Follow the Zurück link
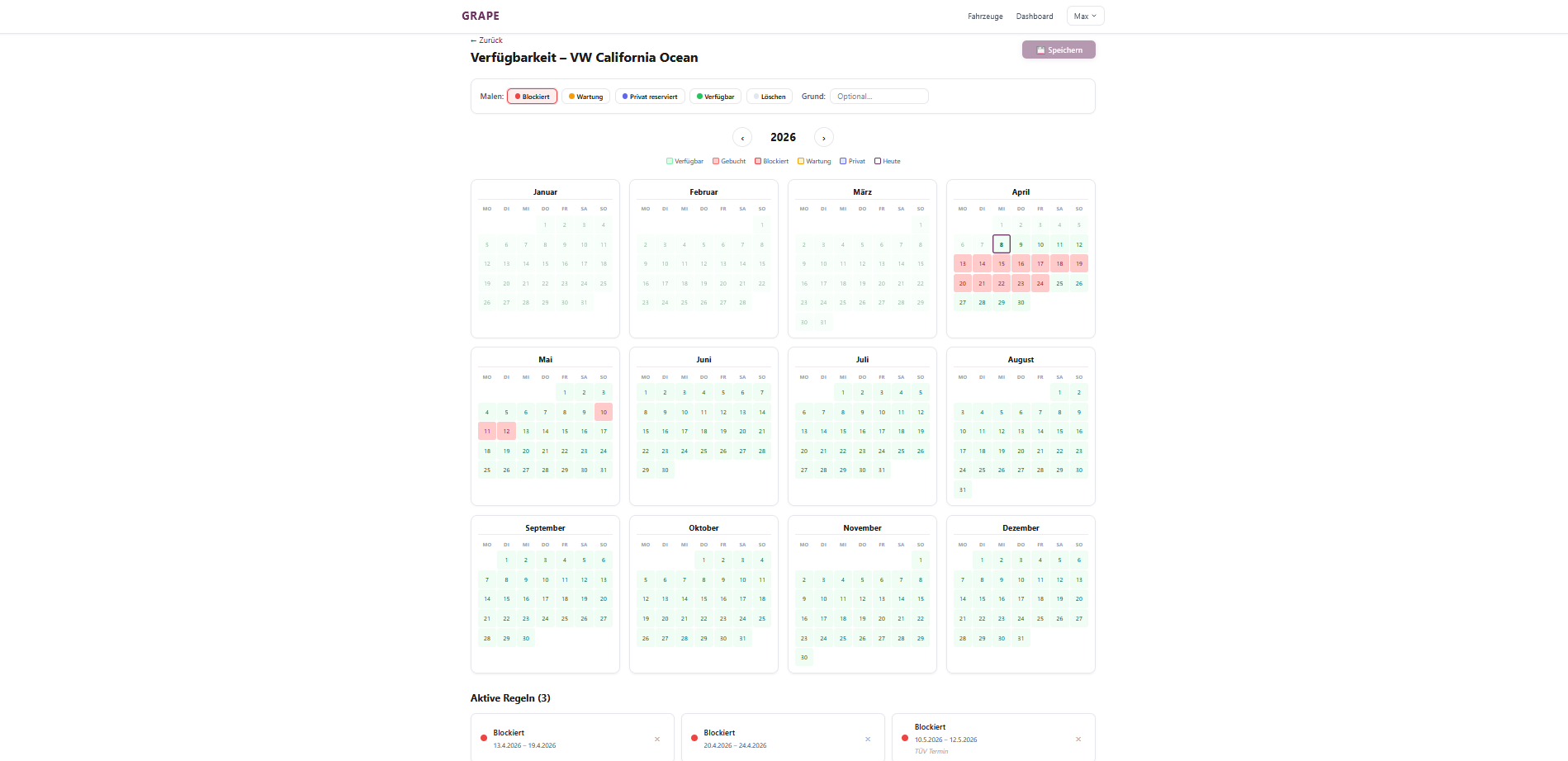This screenshot has height=761, width=1568. (485, 40)
